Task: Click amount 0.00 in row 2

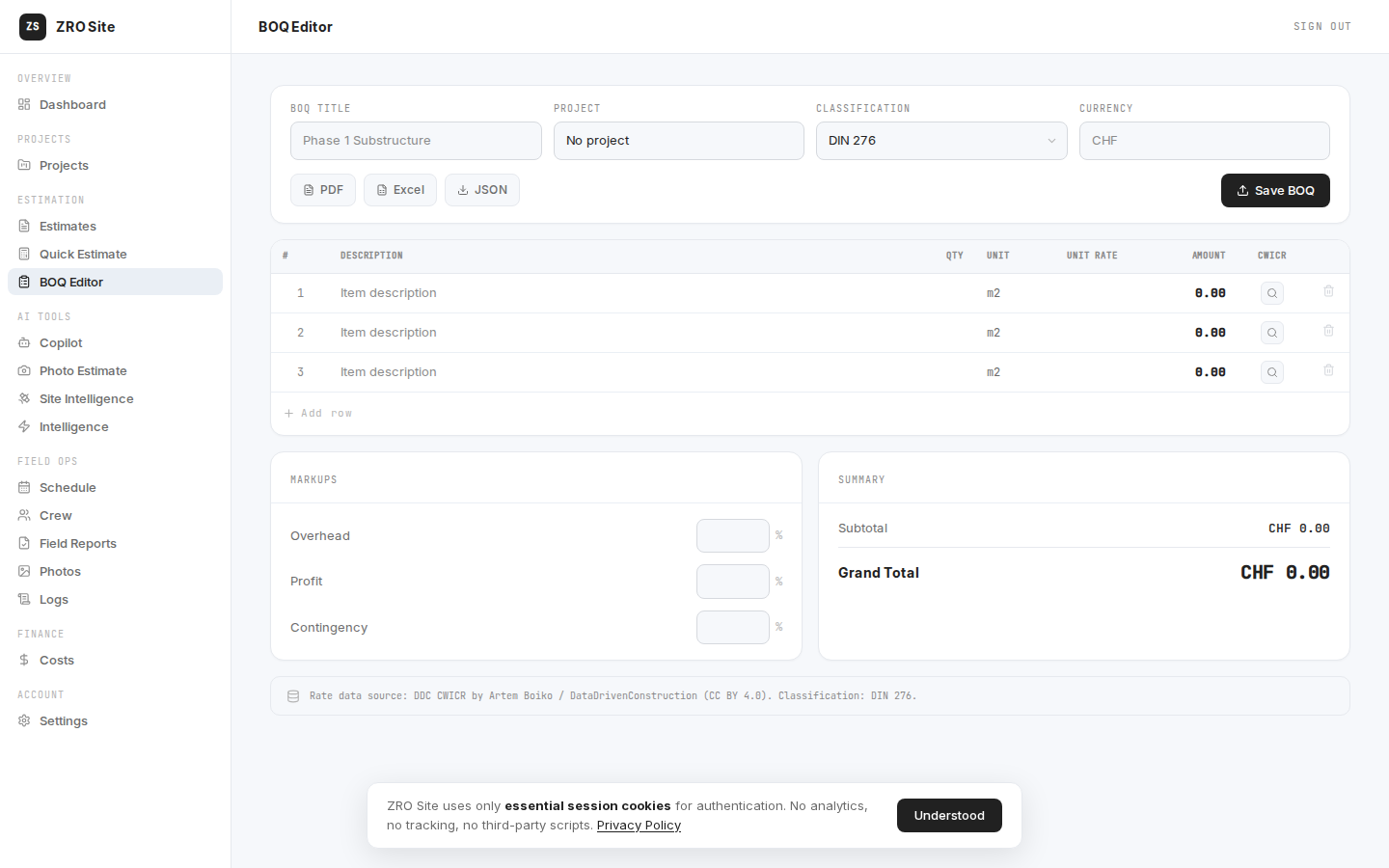Action: (x=1211, y=333)
